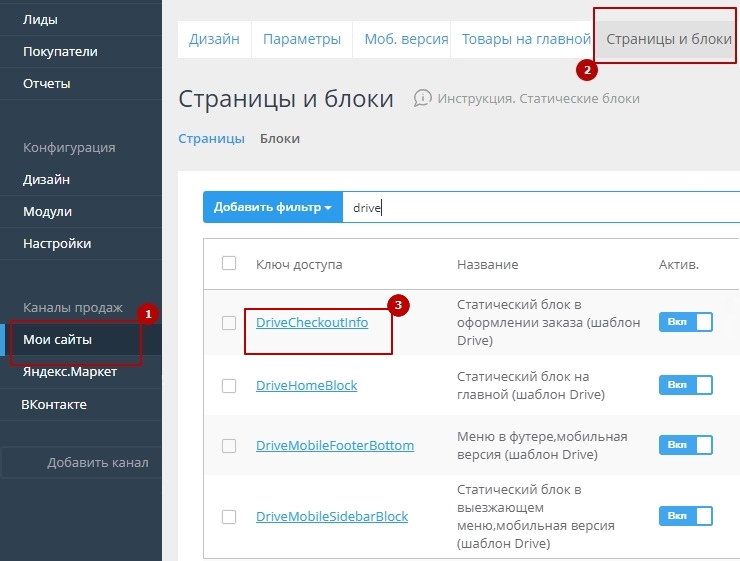
Task: Open the DriveMobileSidebarBlock block link
Action: coord(332,517)
